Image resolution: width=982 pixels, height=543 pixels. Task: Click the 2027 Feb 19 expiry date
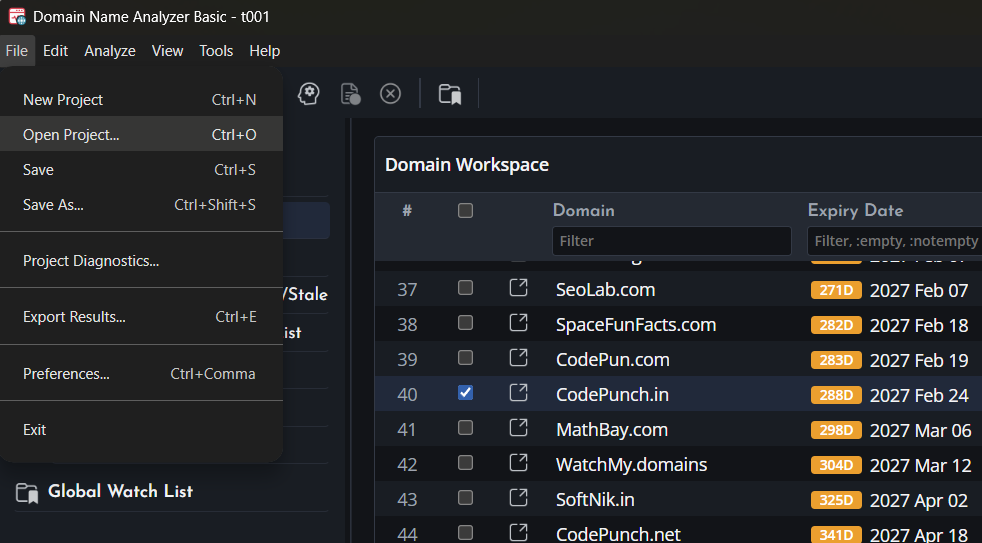(919, 360)
